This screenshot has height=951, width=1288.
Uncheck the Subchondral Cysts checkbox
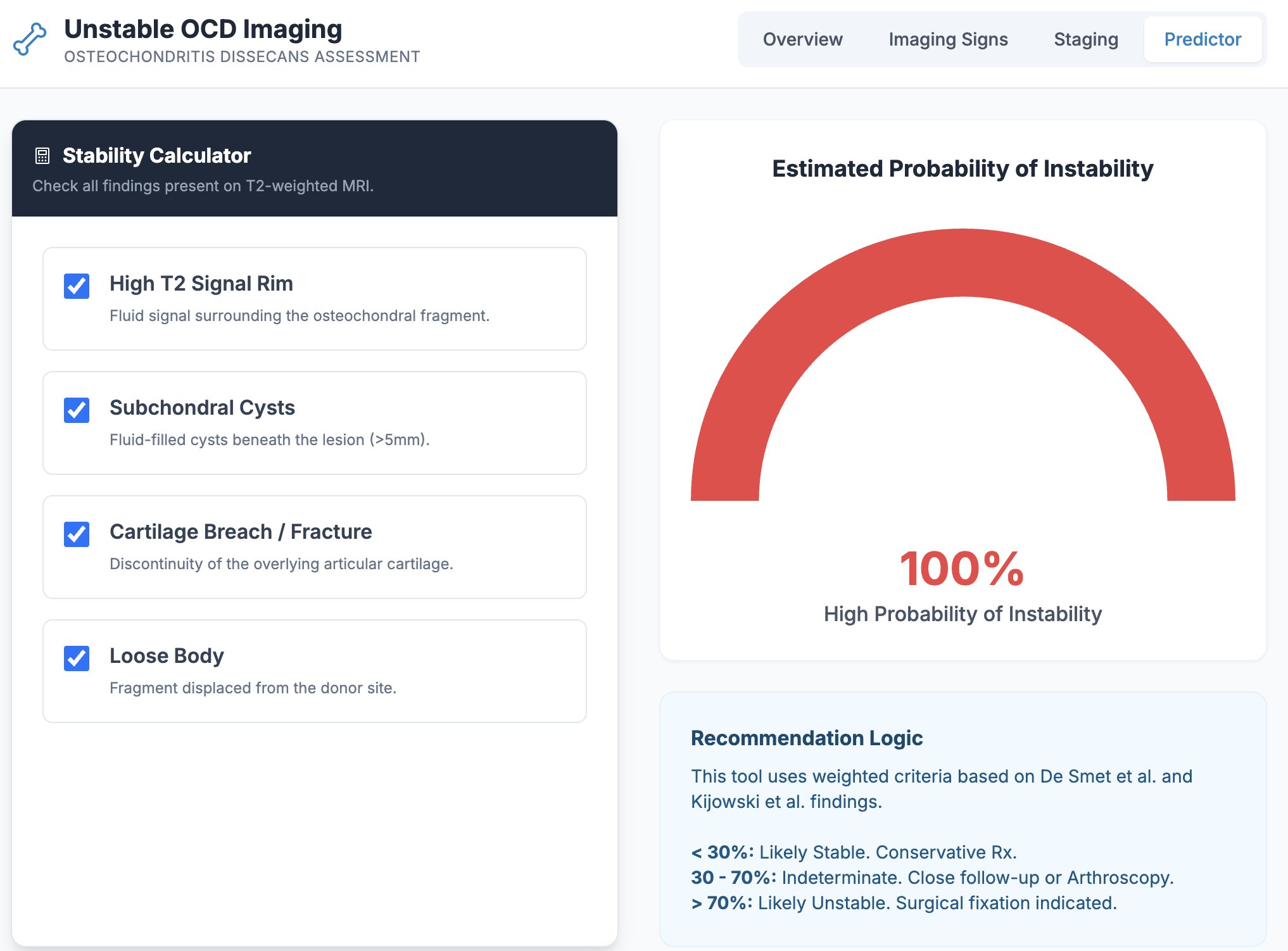[77, 410]
